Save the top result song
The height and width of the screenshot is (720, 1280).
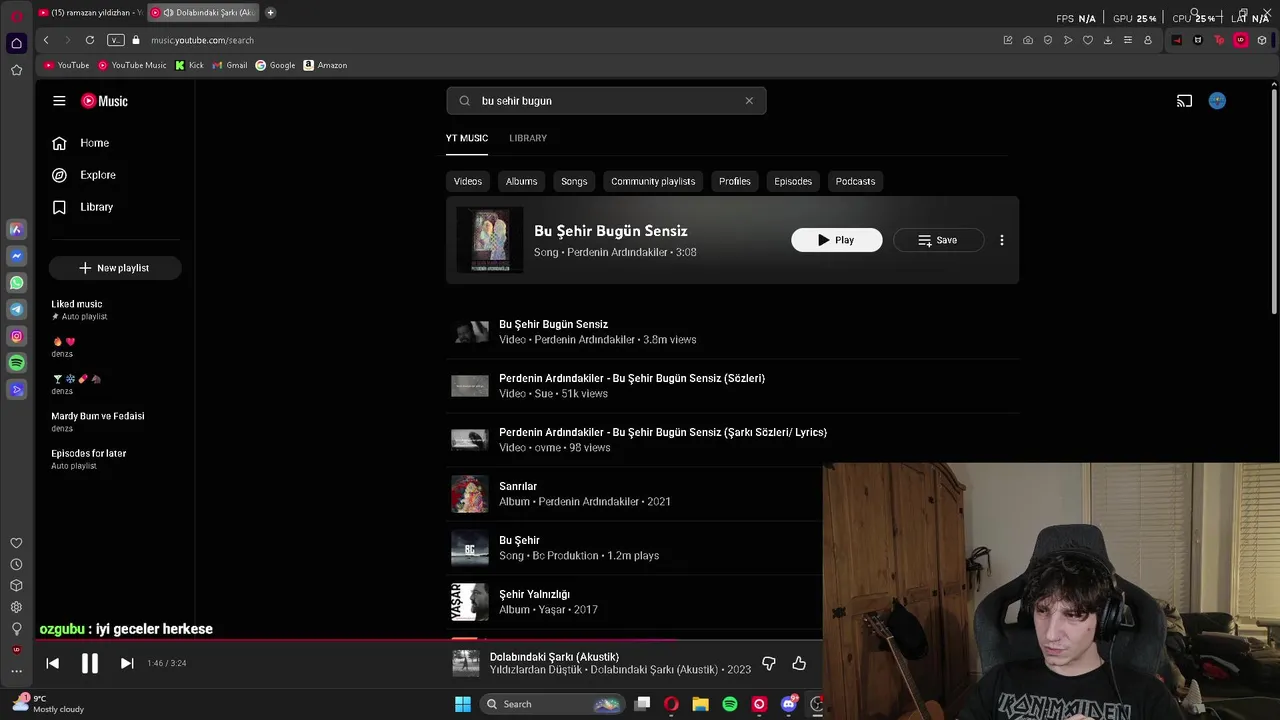pos(938,240)
